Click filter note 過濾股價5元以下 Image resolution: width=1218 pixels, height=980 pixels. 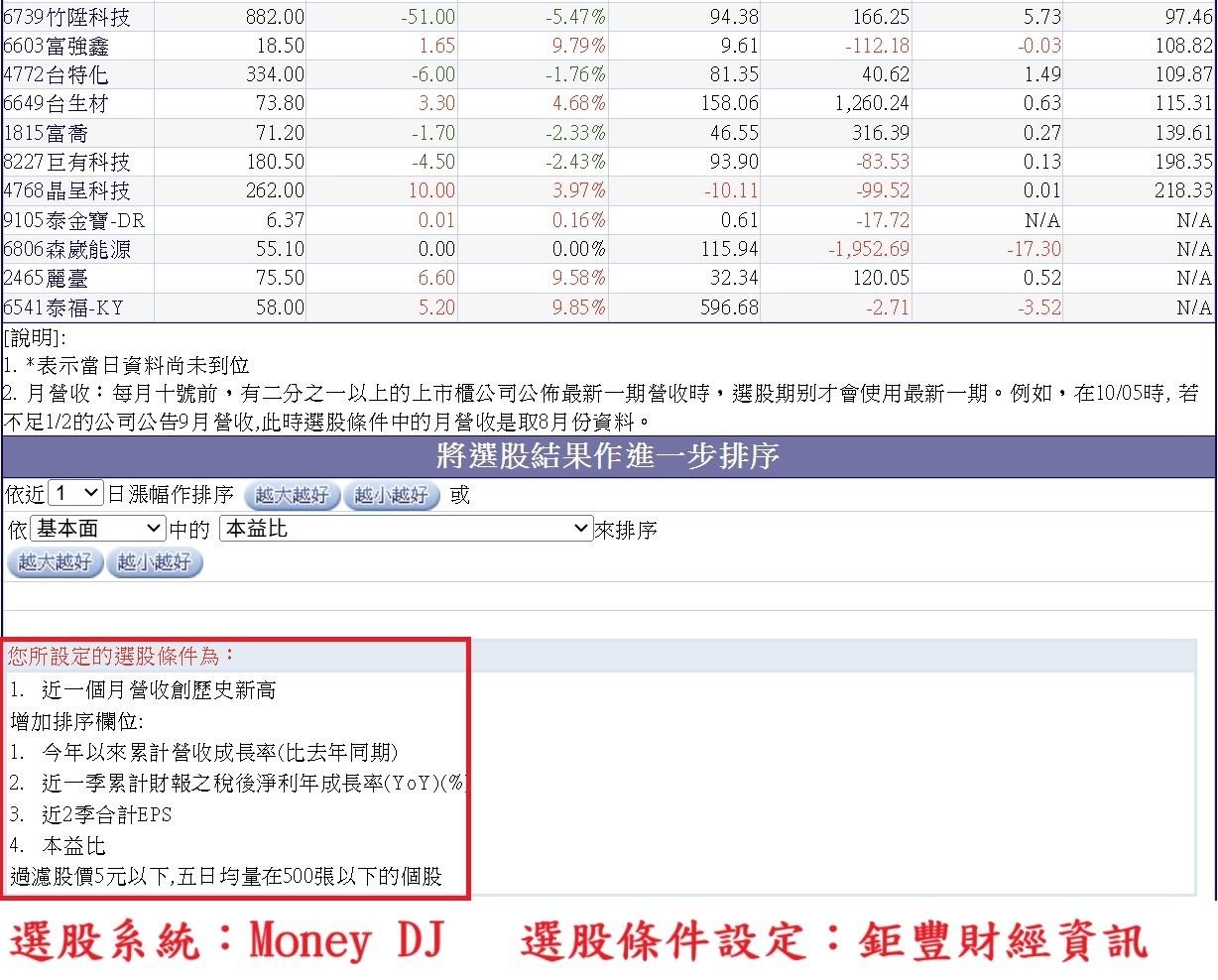click(x=91, y=877)
